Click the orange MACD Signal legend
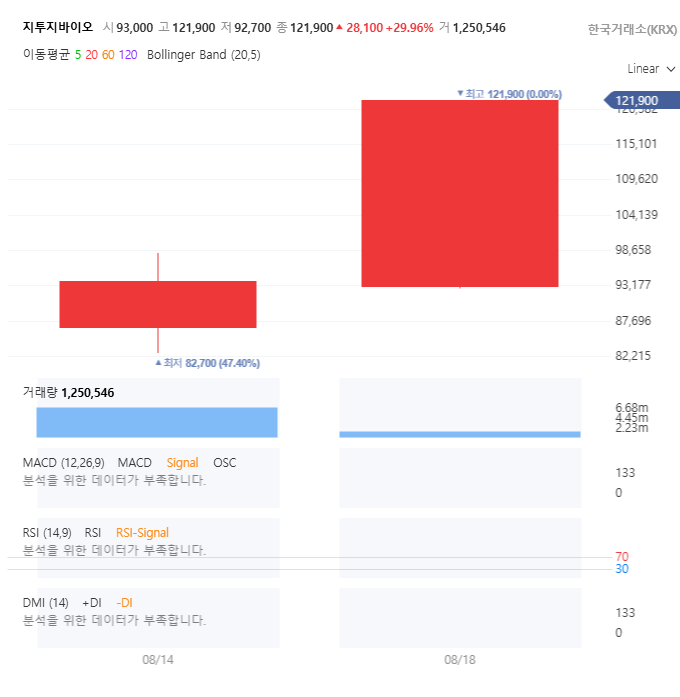 pos(182,463)
